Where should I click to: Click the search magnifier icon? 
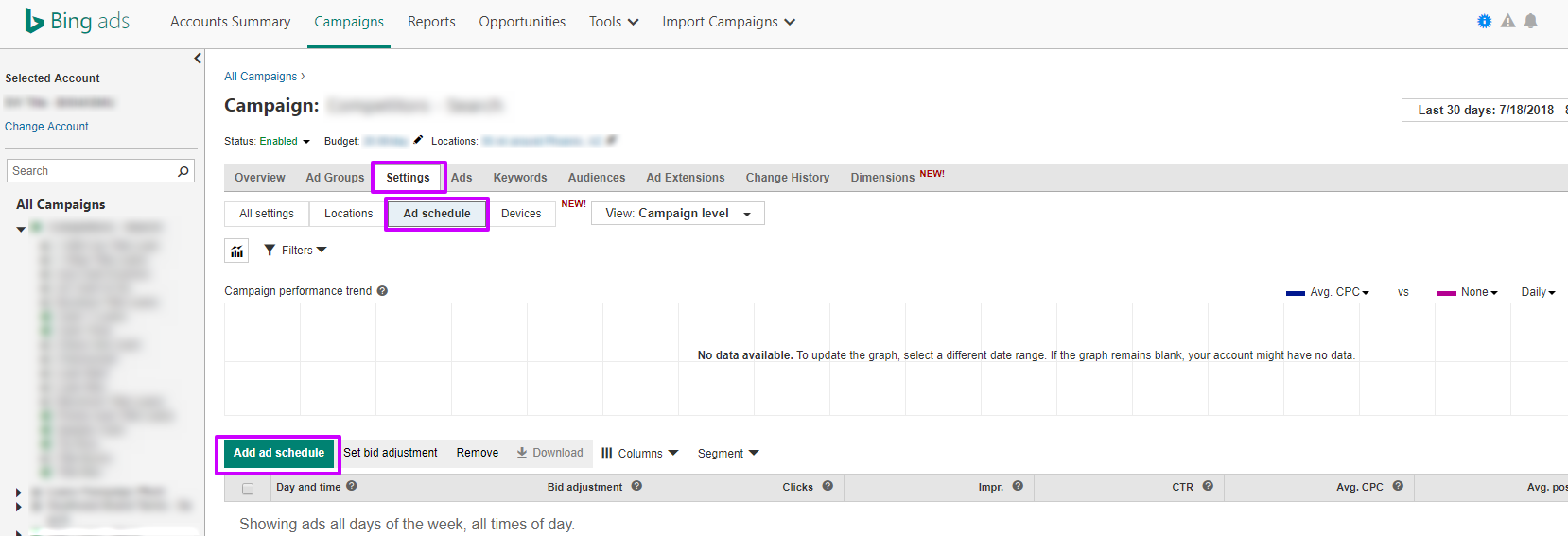click(183, 171)
